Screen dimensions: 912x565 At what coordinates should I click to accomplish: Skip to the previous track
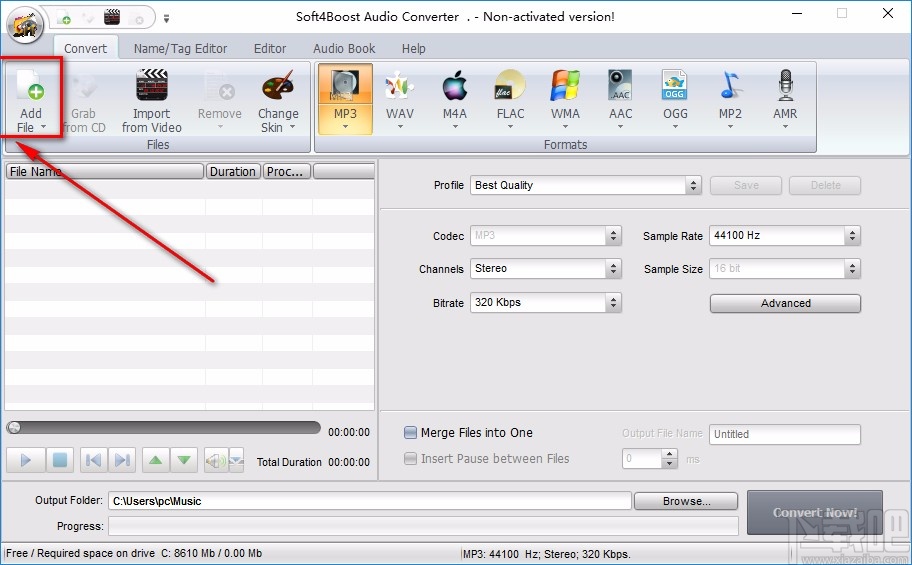tap(93, 460)
